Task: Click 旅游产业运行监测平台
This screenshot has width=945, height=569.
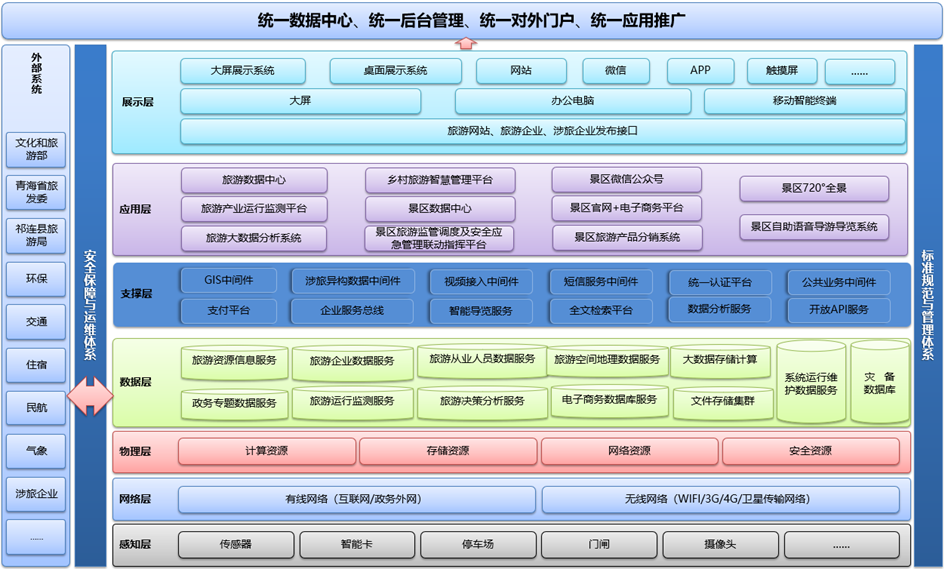Action: point(254,209)
